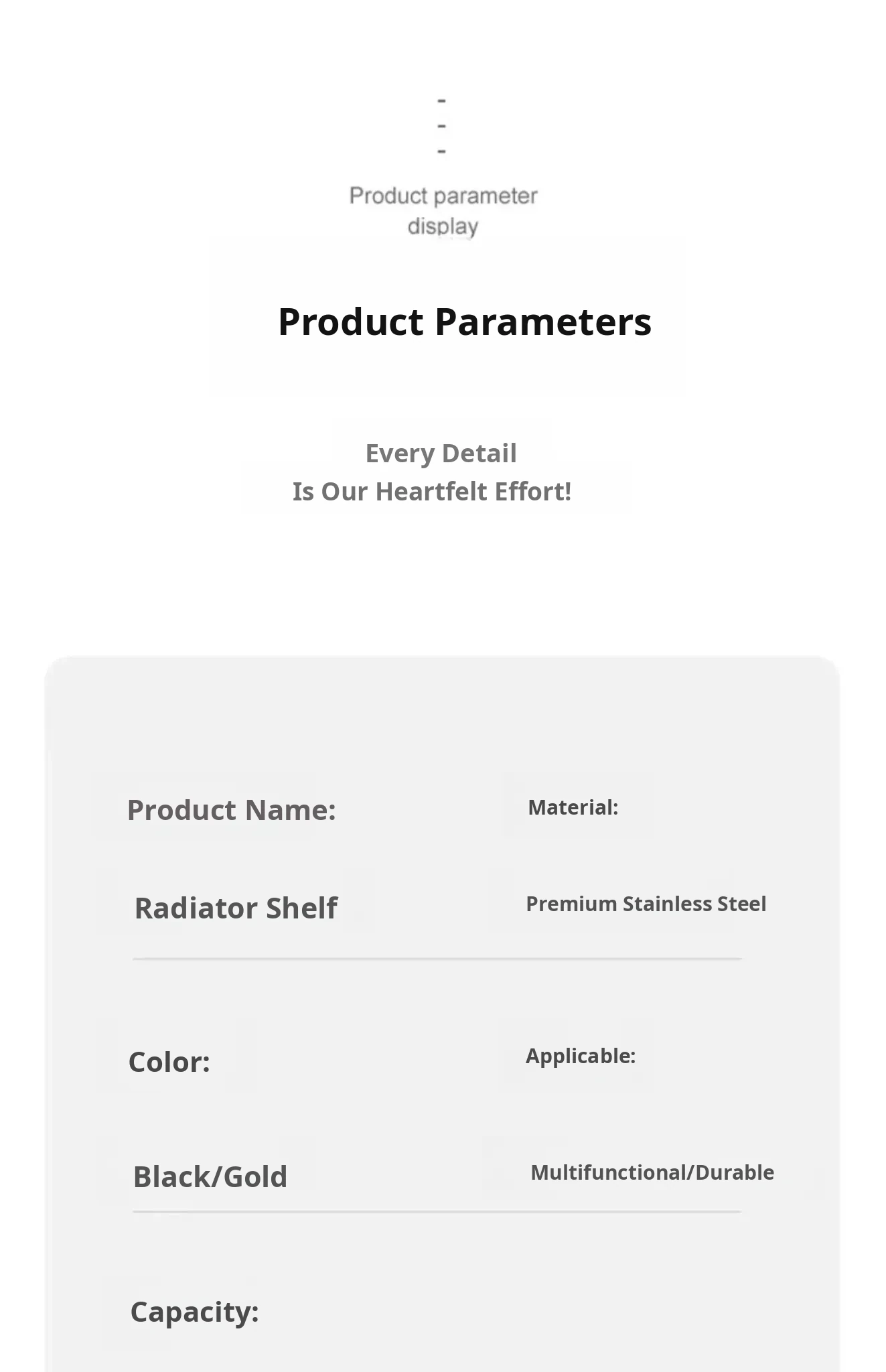
Task: Select the word "Durable"
Action: point(735,1172)
